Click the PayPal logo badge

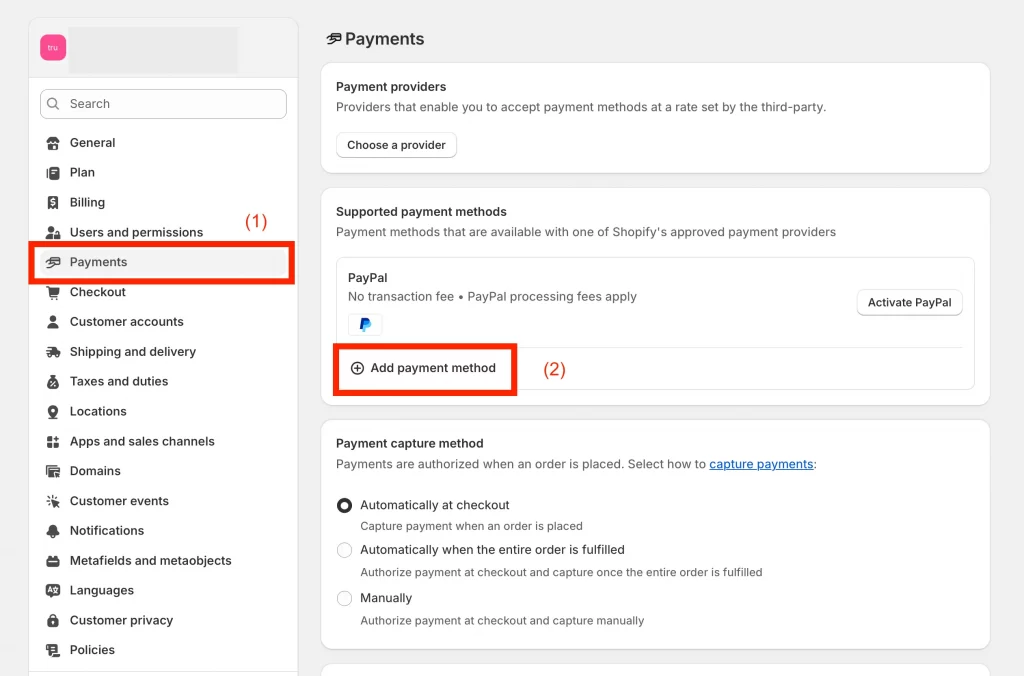coord(365,324)
